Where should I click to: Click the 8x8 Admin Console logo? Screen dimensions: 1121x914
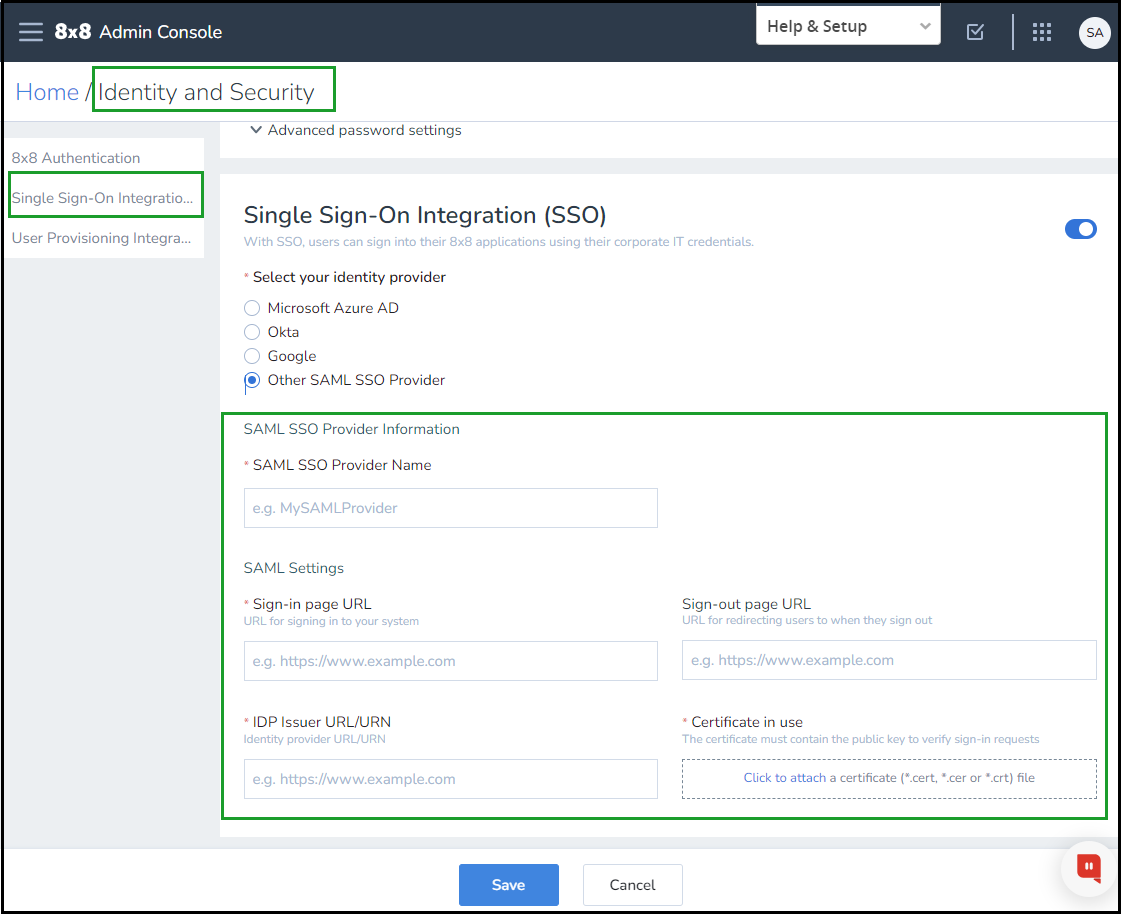138,31
